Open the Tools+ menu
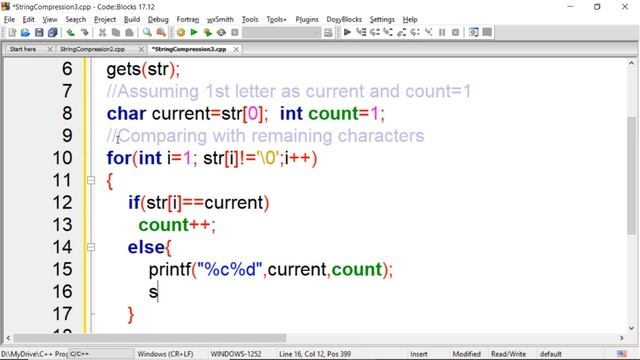Screen dimensions: 640x360 (276, 19)
